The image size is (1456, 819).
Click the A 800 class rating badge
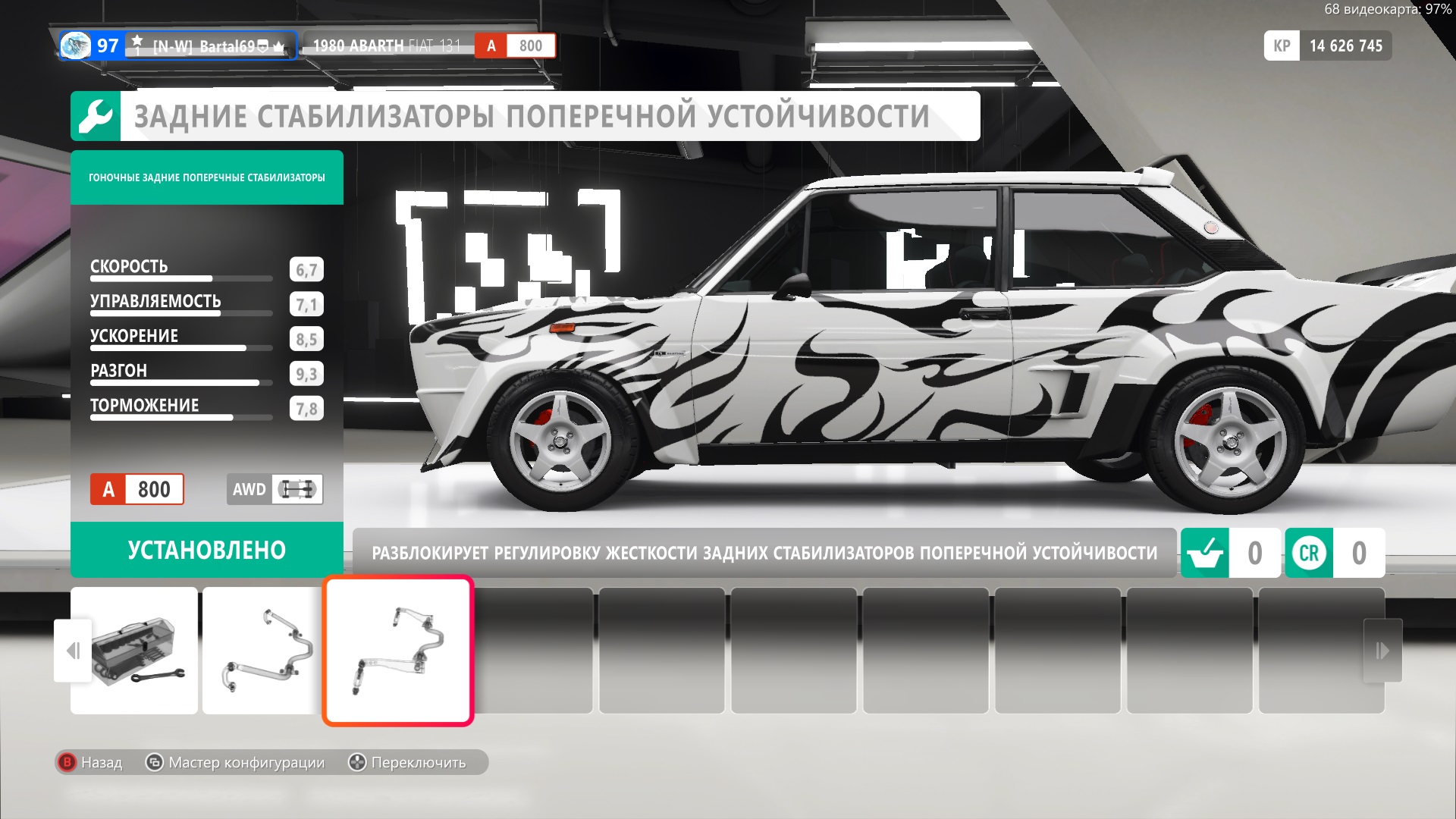[x=137, y=489]
